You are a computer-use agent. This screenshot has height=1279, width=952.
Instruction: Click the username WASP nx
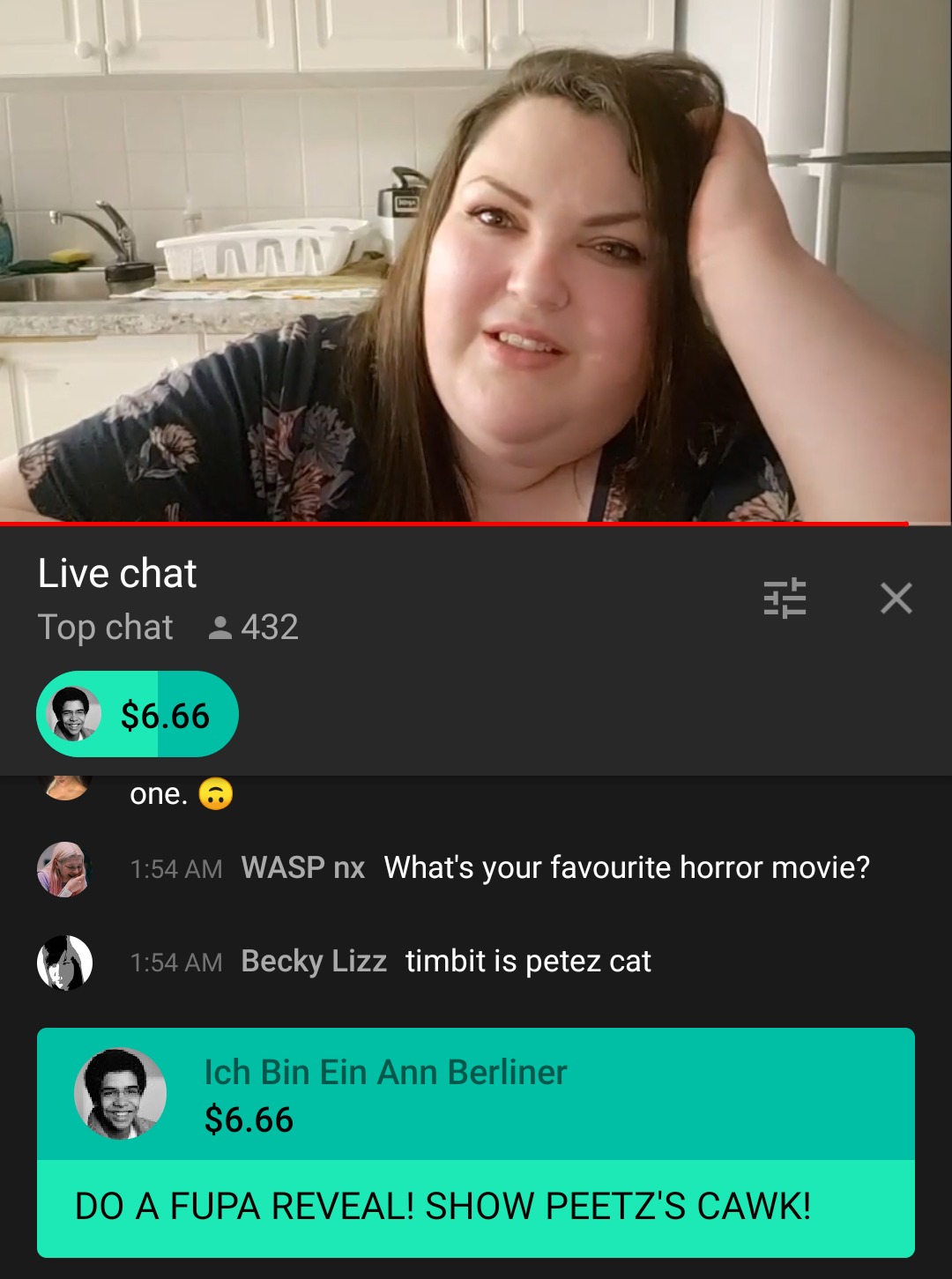[303, 868]
